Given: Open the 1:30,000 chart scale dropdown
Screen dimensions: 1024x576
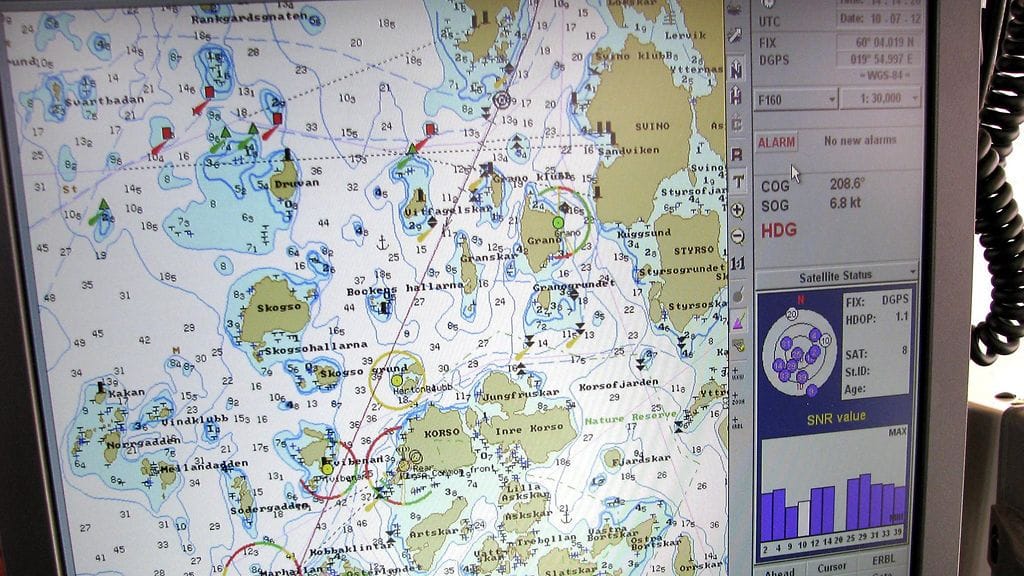Looking at the screenshot, I should click(x=880, y=99).
